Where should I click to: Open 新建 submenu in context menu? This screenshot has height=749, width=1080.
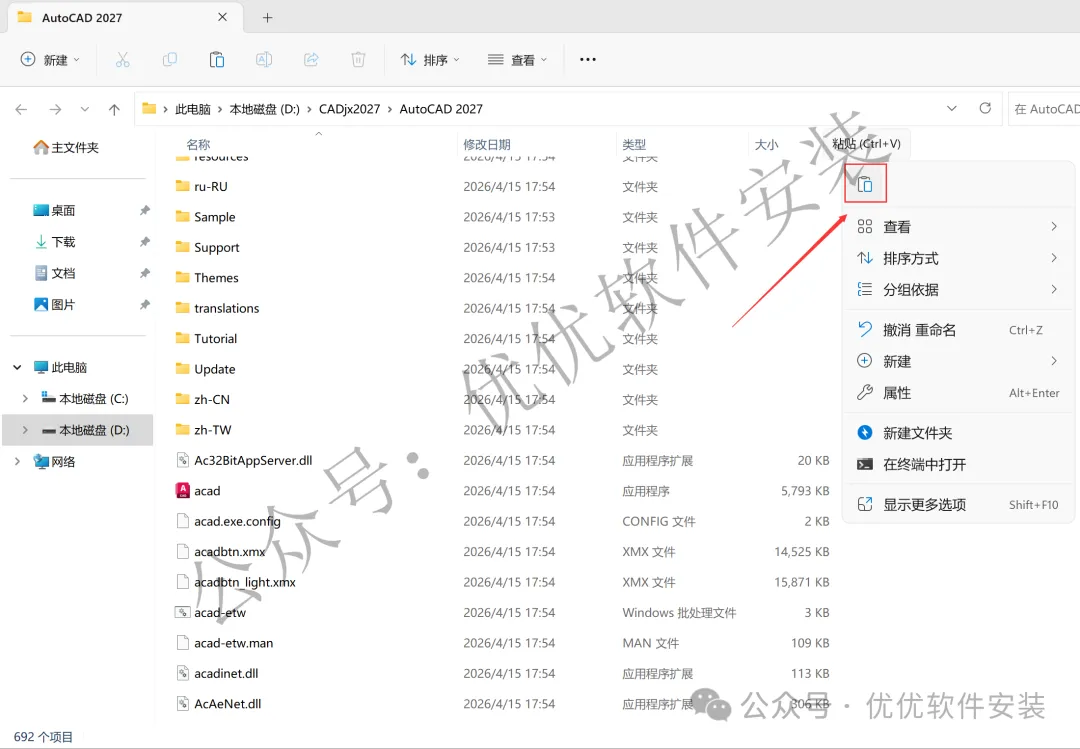click(x=958, y=361)
